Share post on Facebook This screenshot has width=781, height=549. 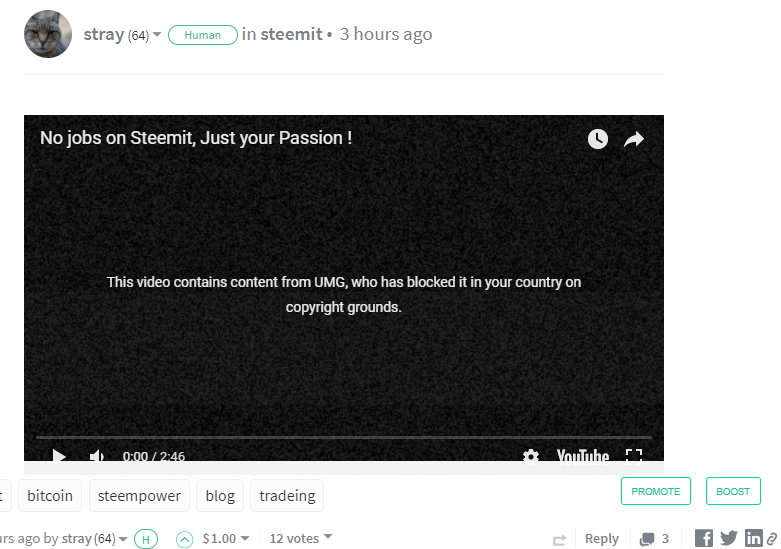point(704,538)
